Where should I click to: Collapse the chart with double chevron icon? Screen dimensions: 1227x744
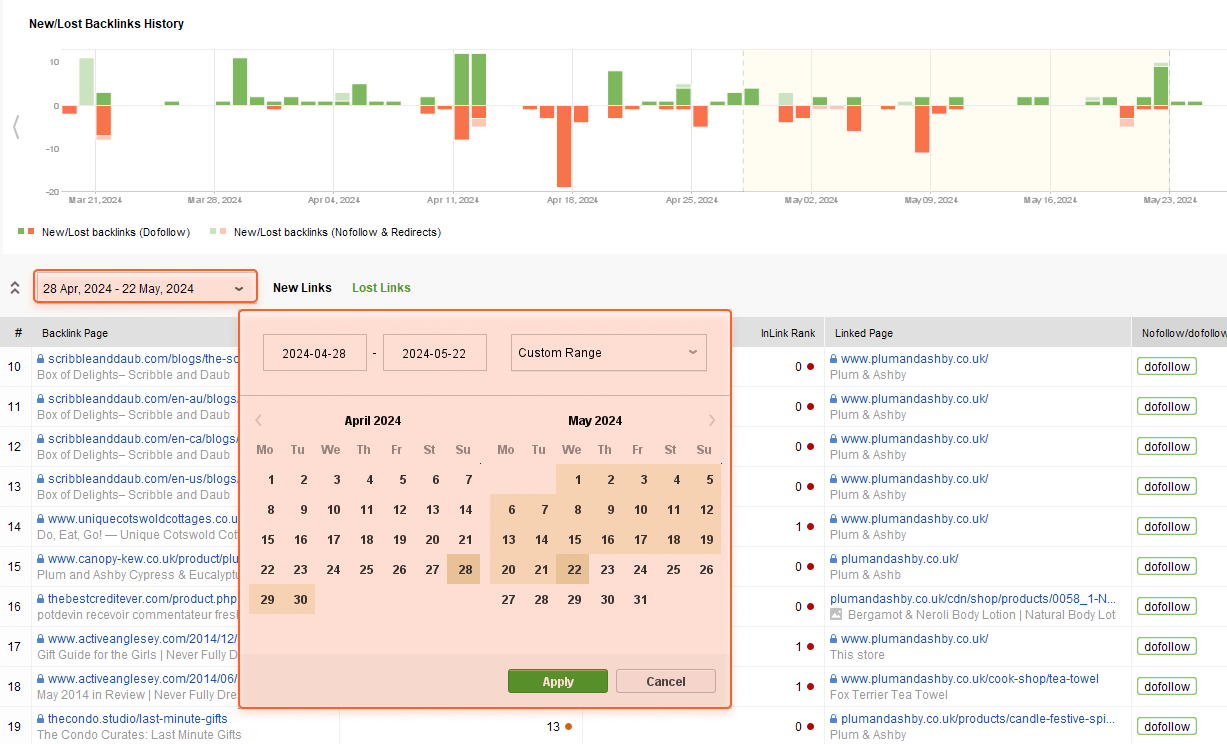[15, 288]
